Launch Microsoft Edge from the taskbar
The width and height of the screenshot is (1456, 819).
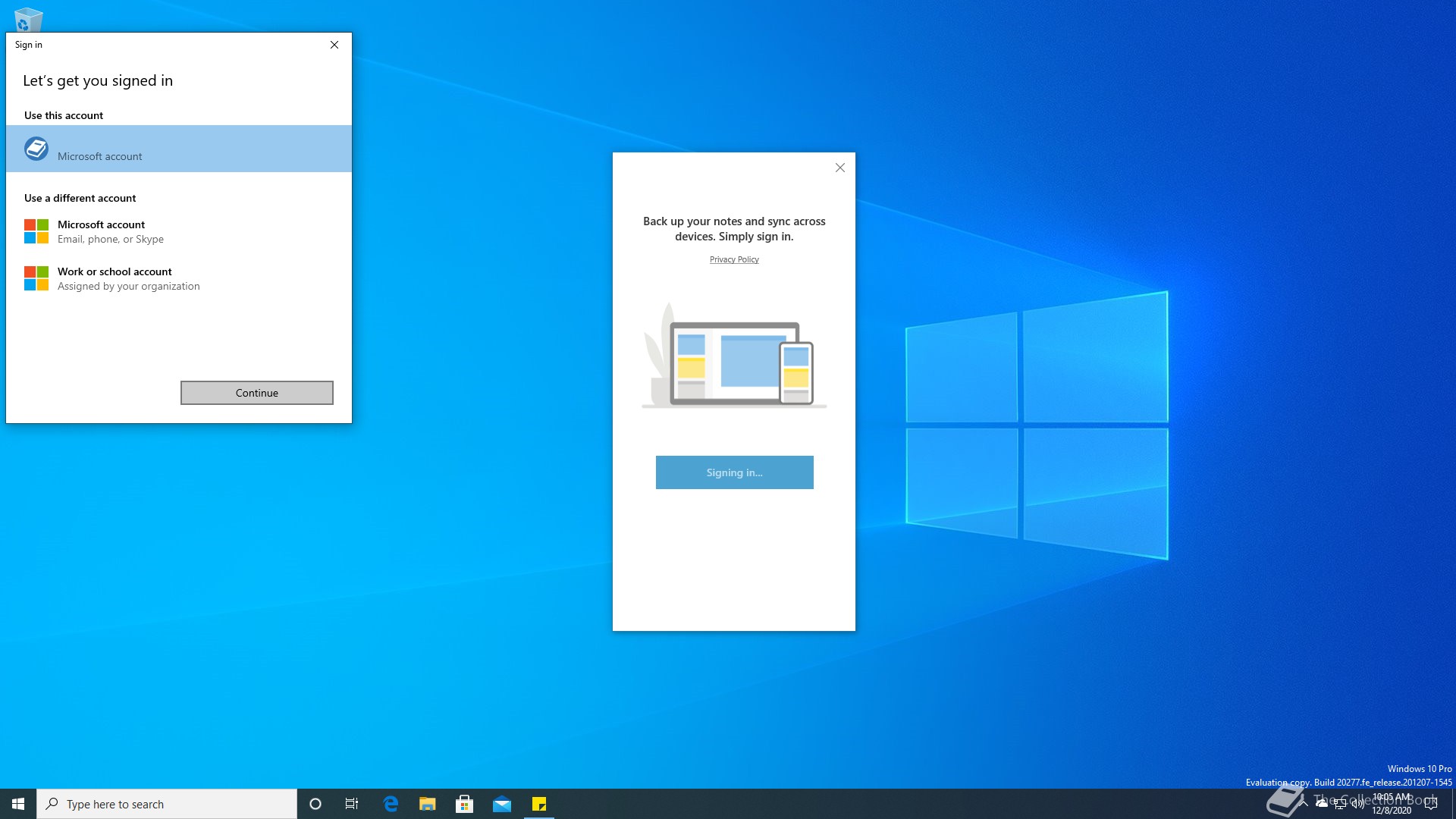391,804
